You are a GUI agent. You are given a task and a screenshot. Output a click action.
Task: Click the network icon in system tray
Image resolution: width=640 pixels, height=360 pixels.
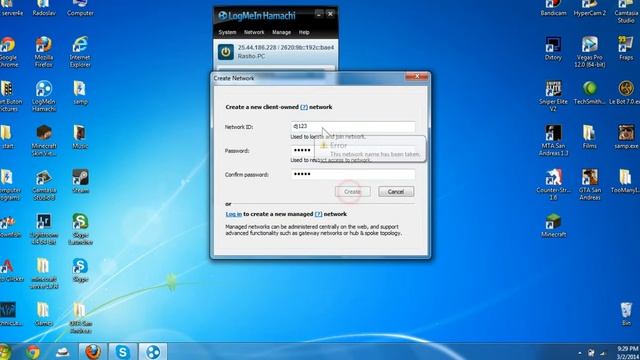603,353
